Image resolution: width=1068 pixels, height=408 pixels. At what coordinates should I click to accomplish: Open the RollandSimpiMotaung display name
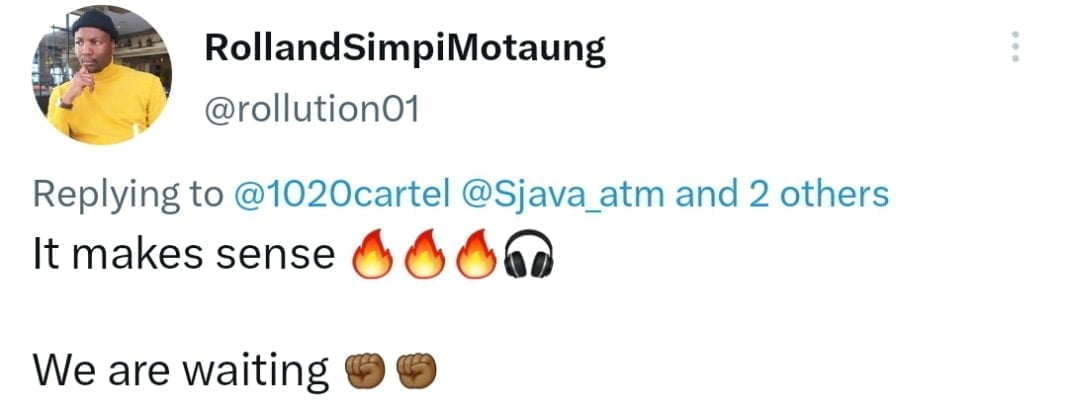tap(405, 49)
